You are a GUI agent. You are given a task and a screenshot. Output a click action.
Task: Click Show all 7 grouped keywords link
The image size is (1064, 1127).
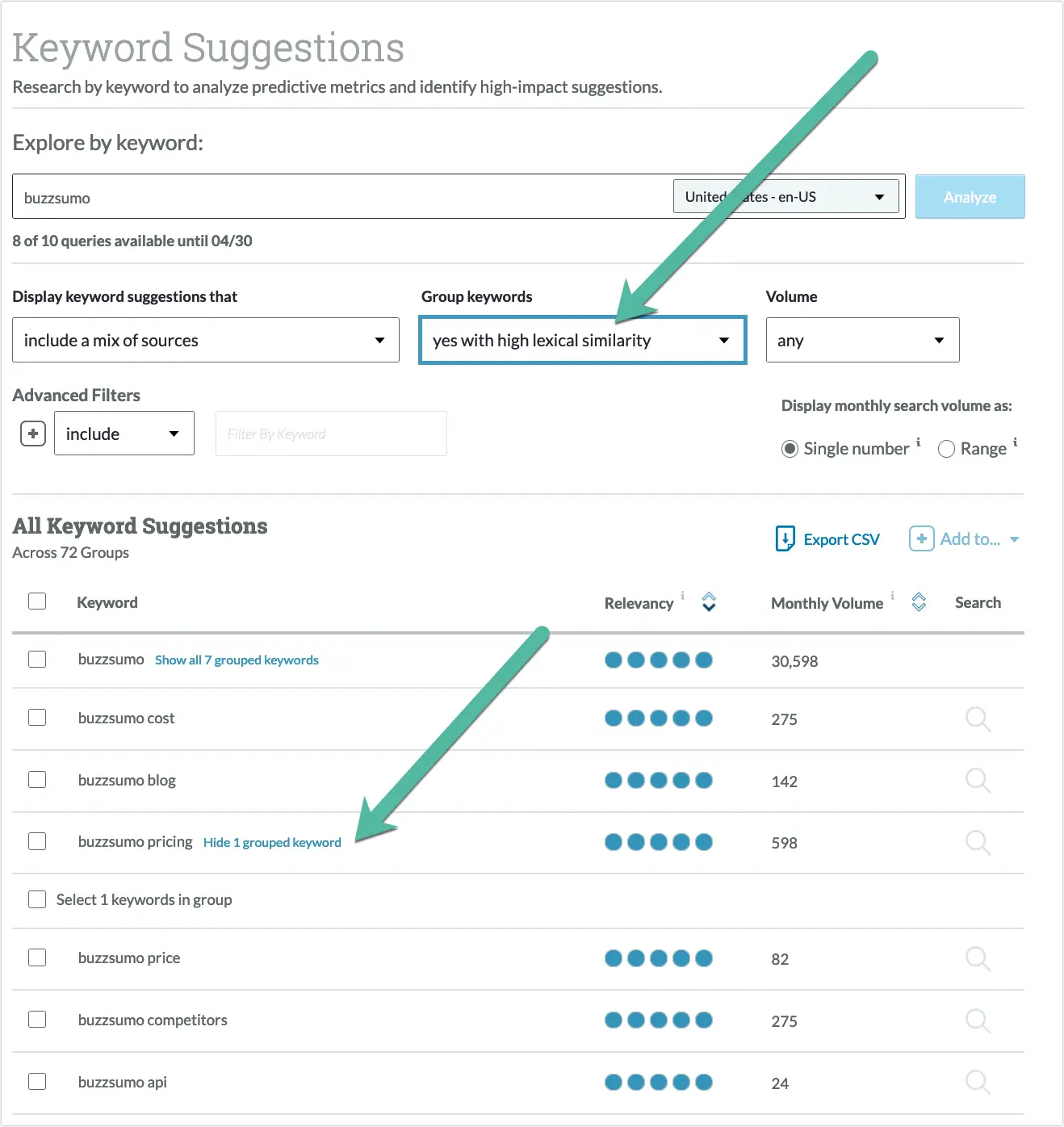point(237,660)
